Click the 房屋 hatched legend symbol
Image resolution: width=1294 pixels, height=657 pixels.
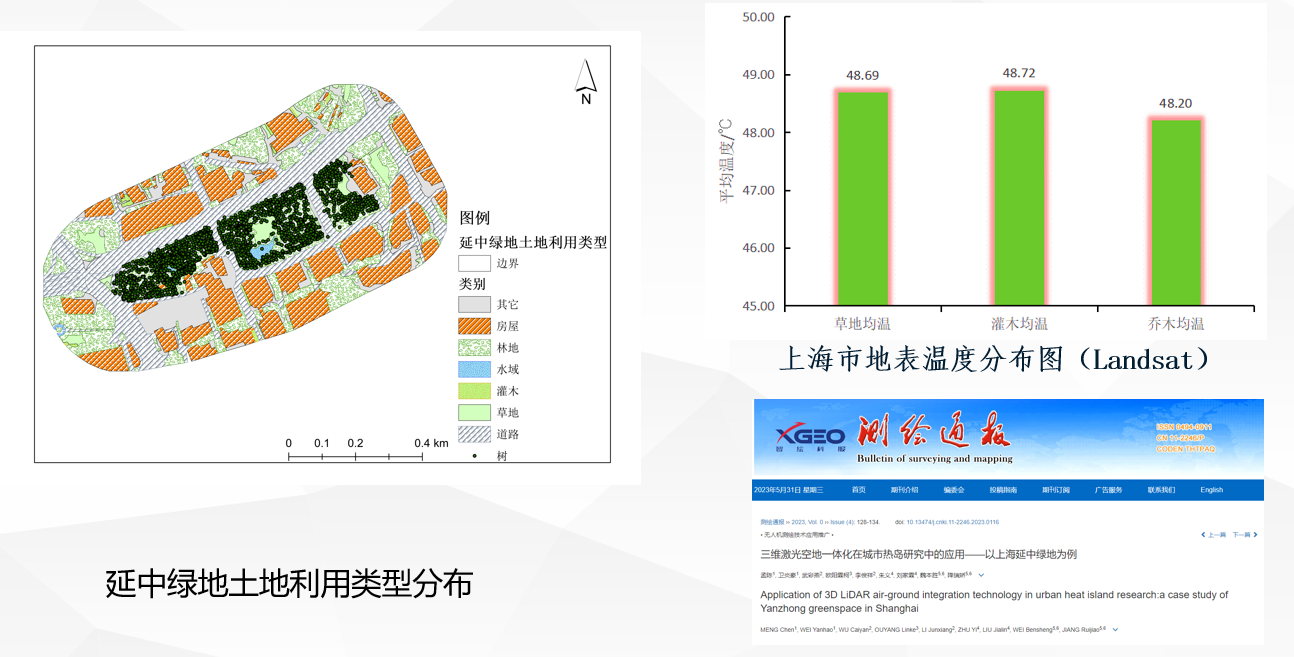click(x=474, y=326)
